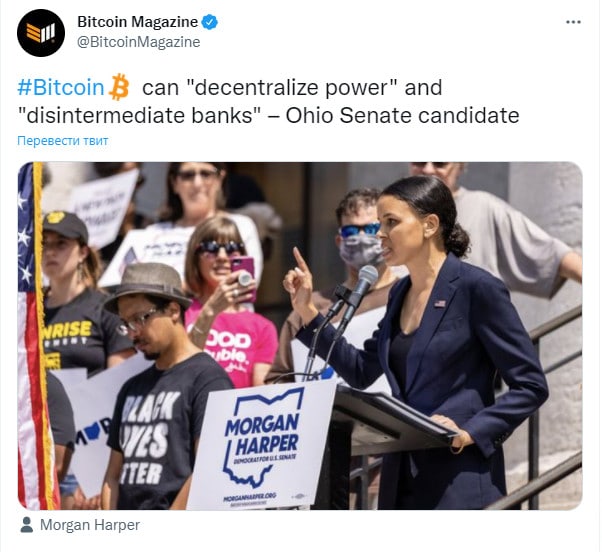Click the orange Bitcoin symbol emoji

119,87
